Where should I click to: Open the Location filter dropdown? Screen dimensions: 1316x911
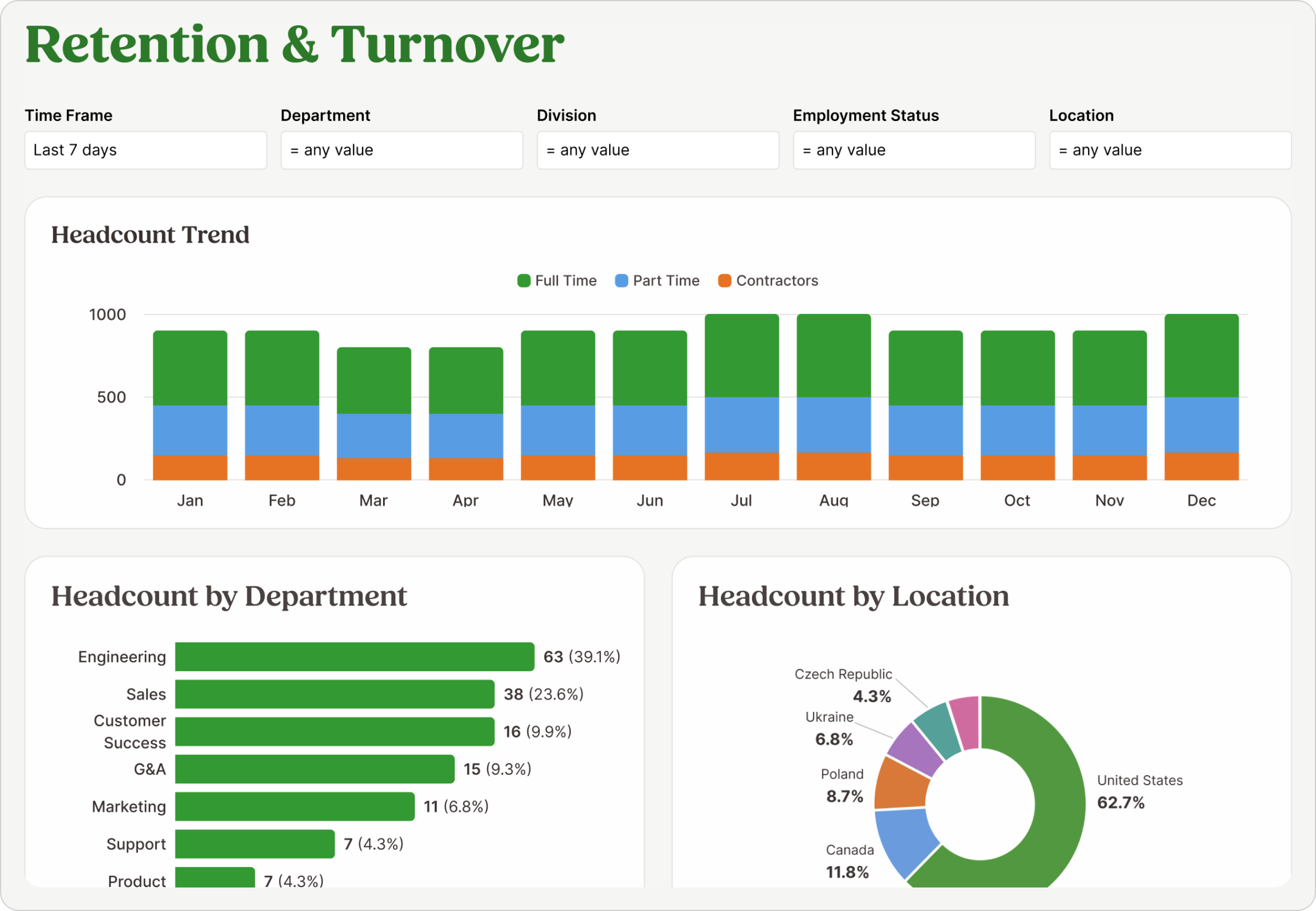coord(1170,150)
